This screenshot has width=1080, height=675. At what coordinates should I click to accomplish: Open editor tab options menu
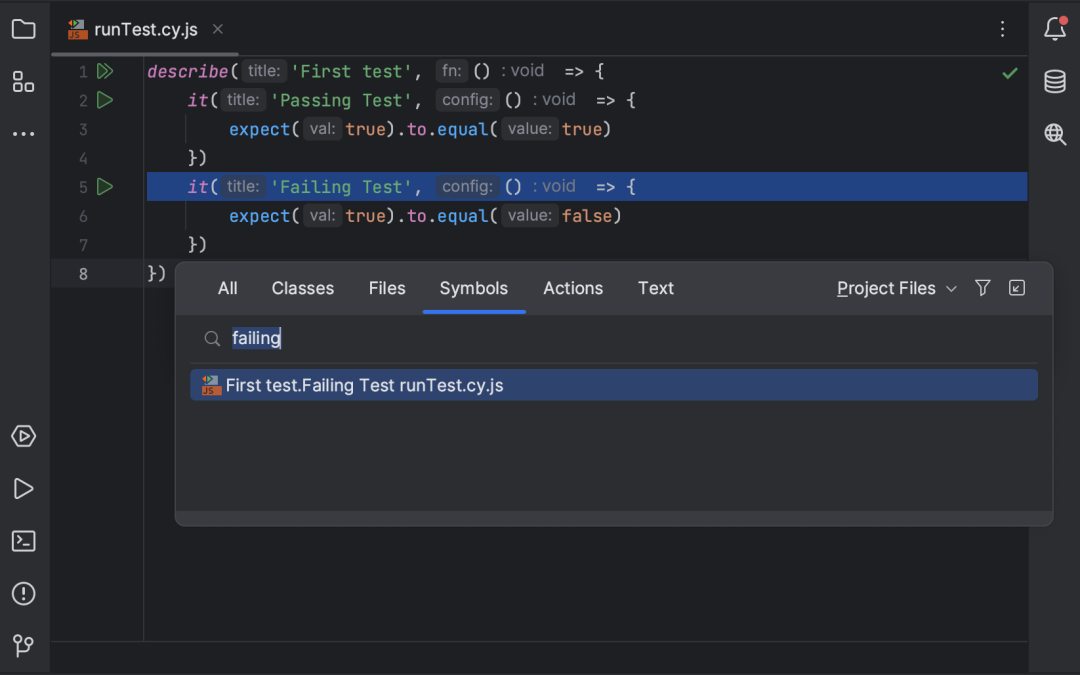point(1002,29)
